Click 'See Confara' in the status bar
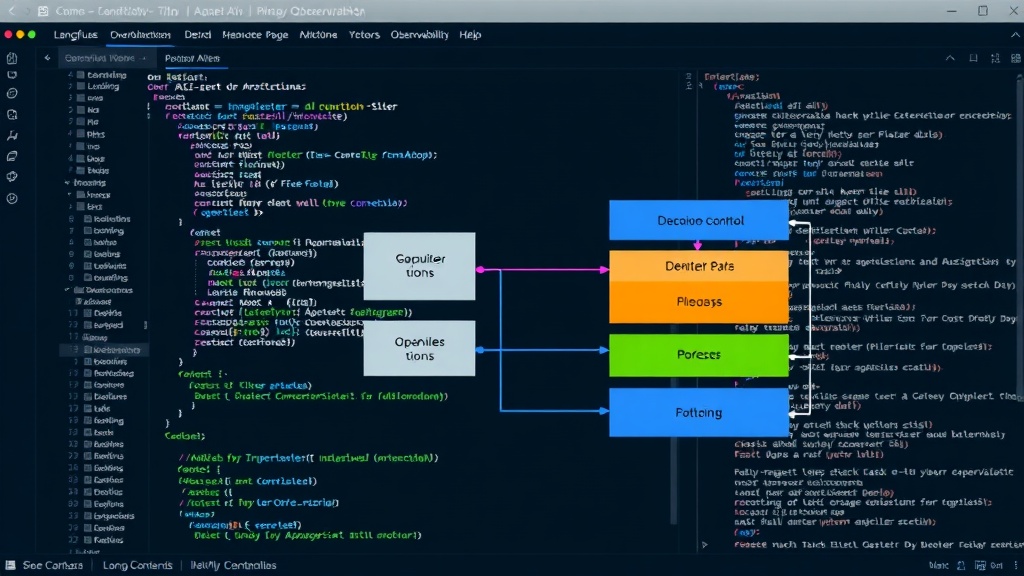Image resolution: width=1024 pixels, height=576 pixels. coord(52,566)
